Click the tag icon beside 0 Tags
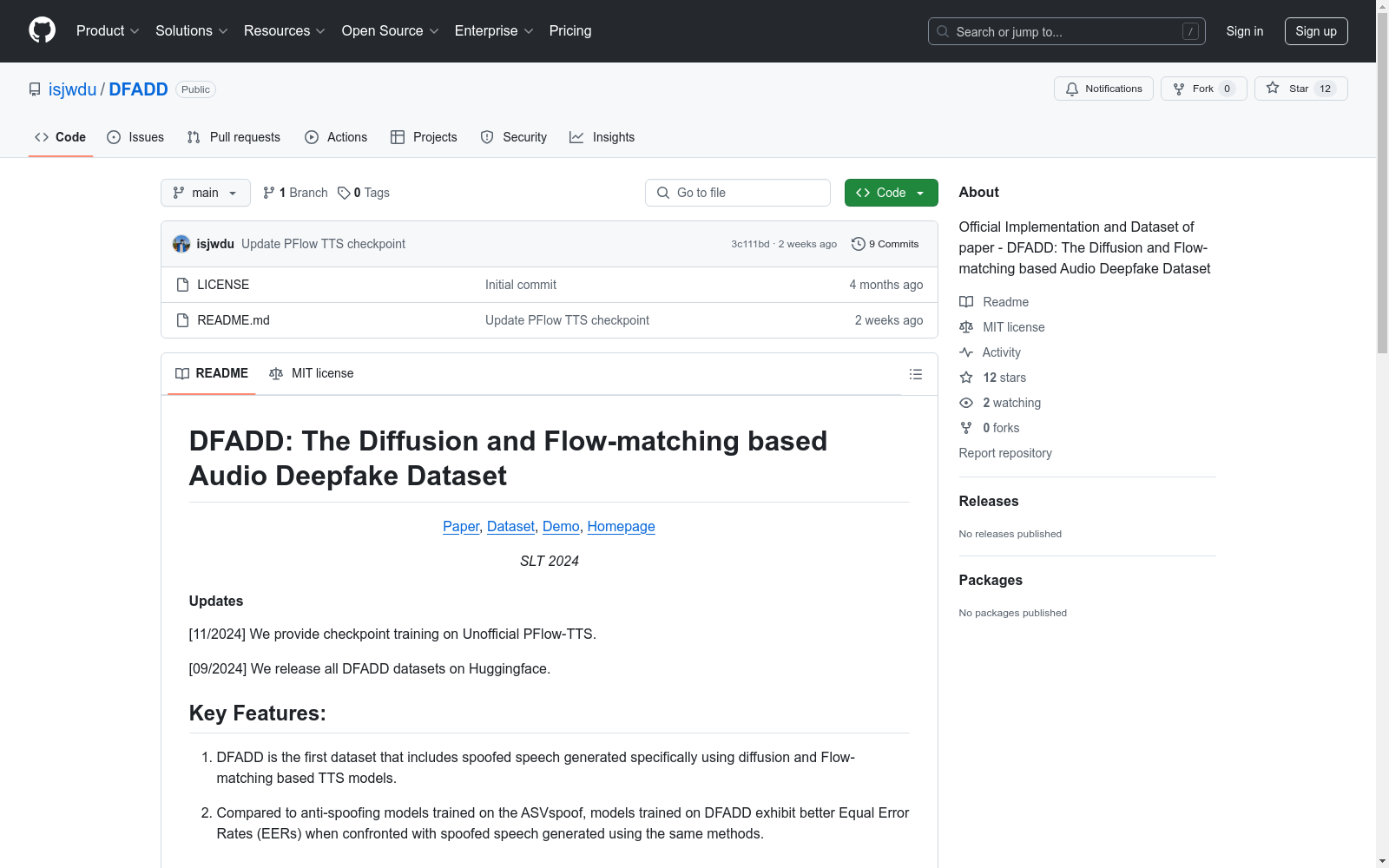Screen dimensions: 1389x868 click(x=344, y=193)
